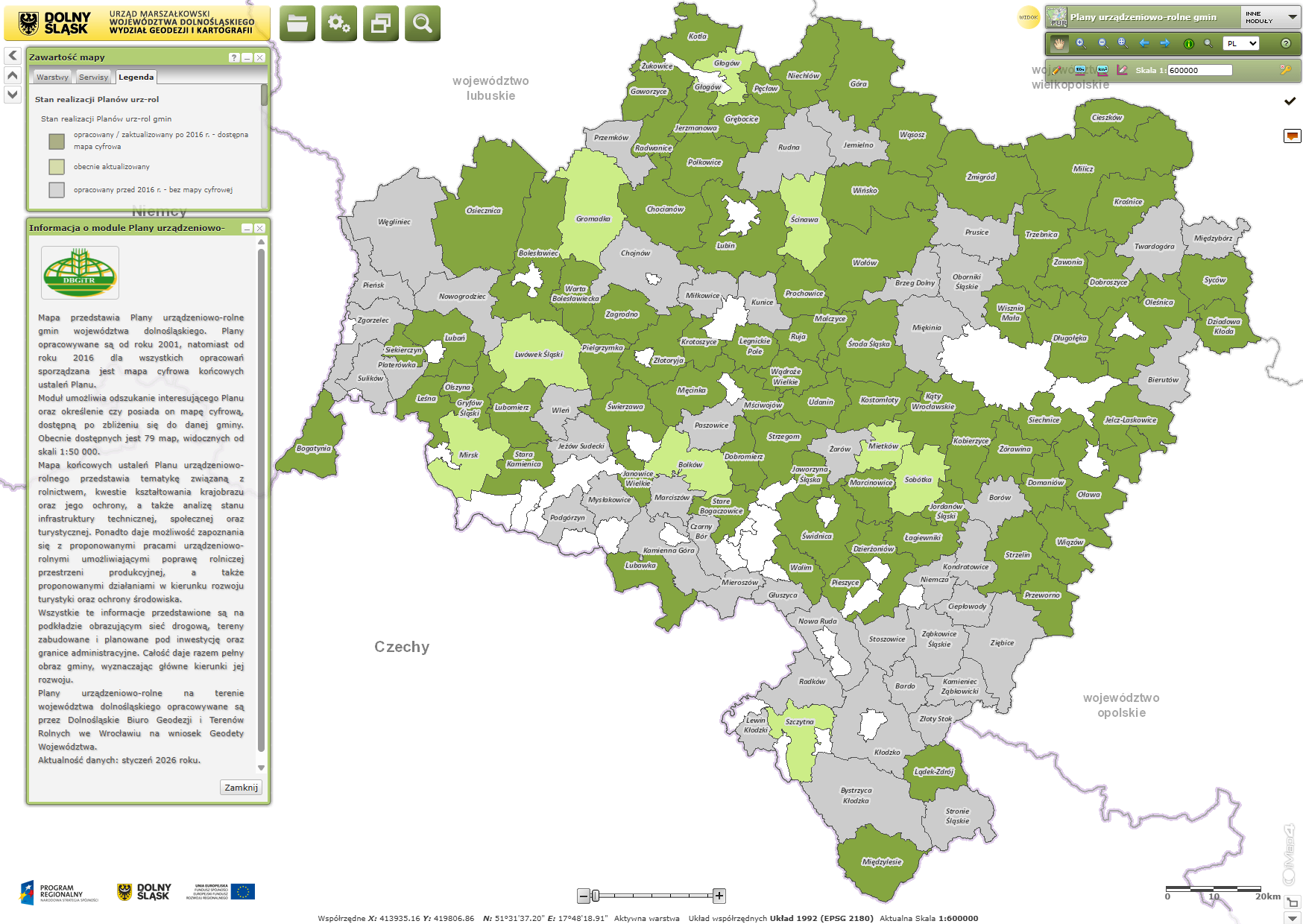This screenshot has height=924, width=1303.
Task: Click the zoom to full extent icon
Action: pos(1123,44)
